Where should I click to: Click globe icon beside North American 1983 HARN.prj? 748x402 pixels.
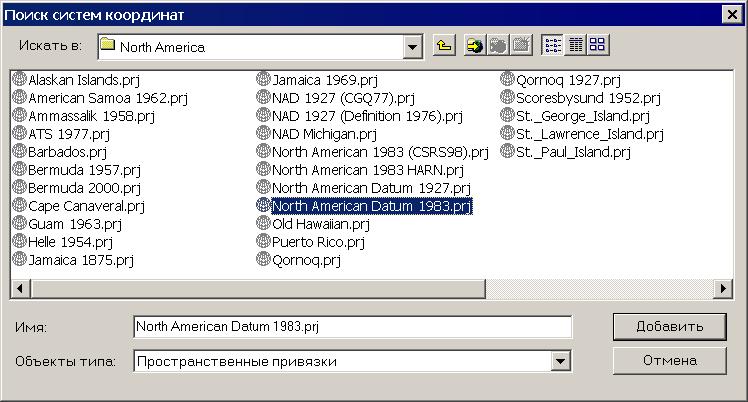click(263, 168)
